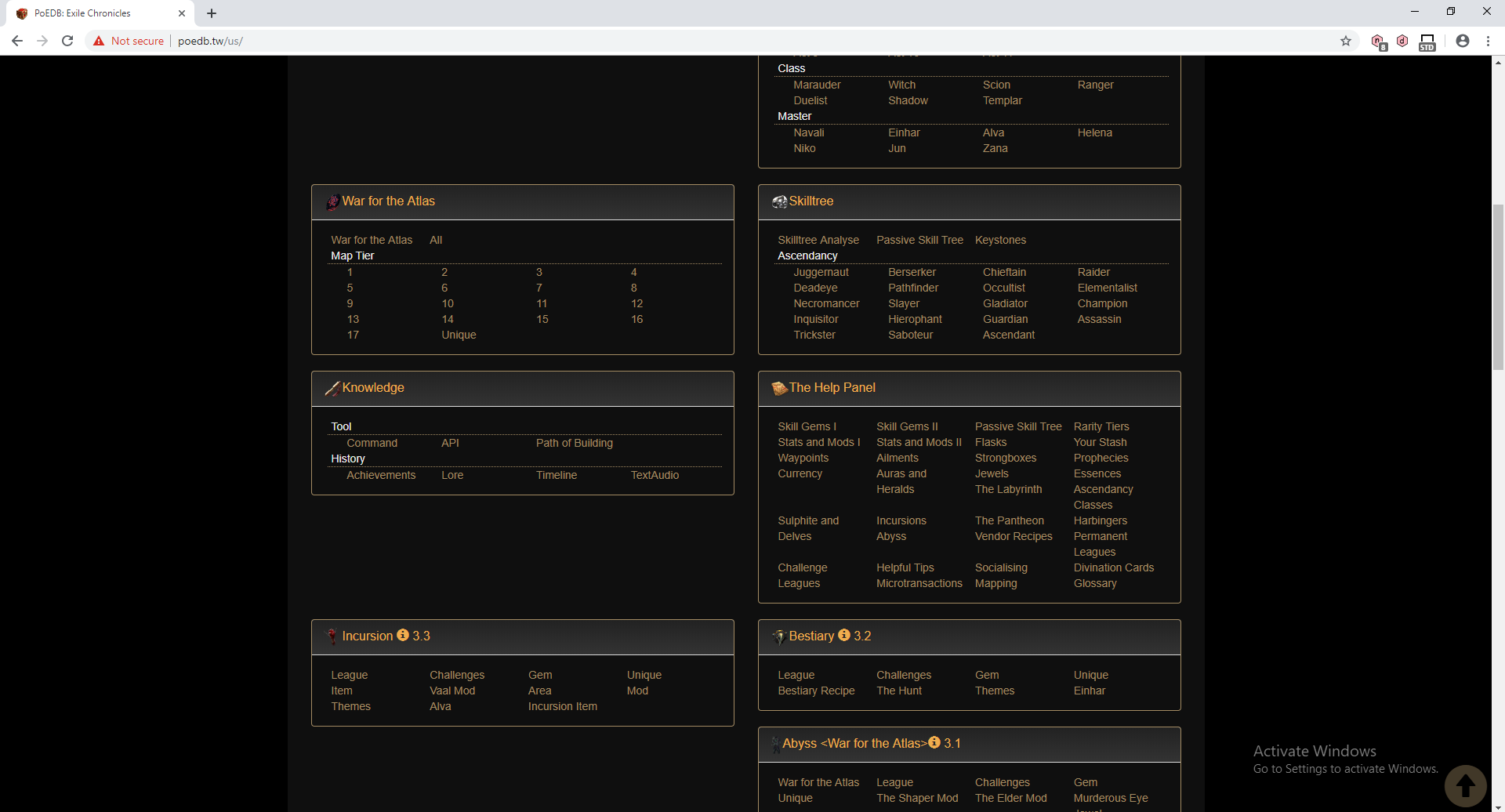Select the PoEDB: Exile Chronicles tab

(x=100, y=13)
